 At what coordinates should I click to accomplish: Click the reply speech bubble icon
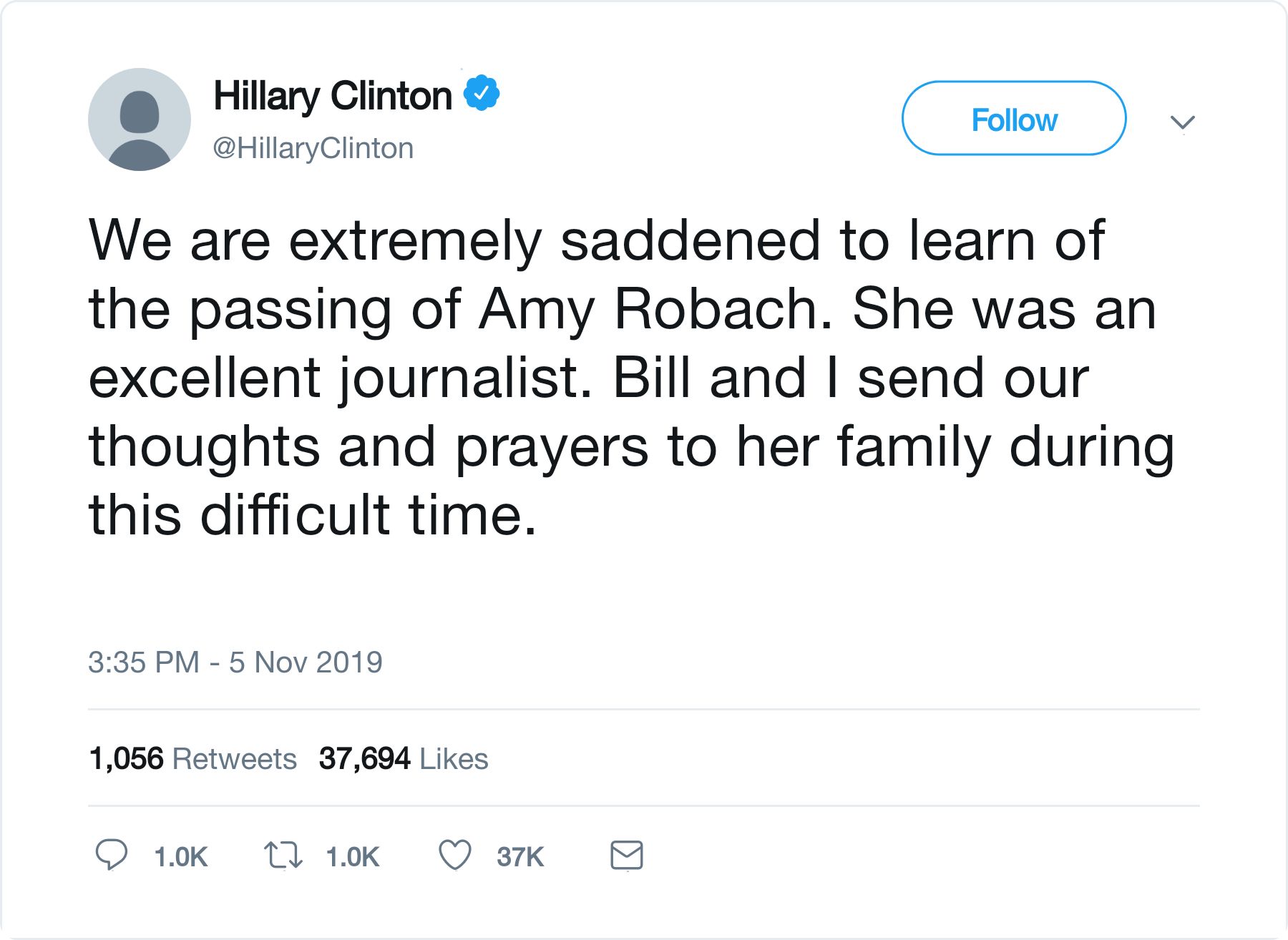(x=112, y=855)
